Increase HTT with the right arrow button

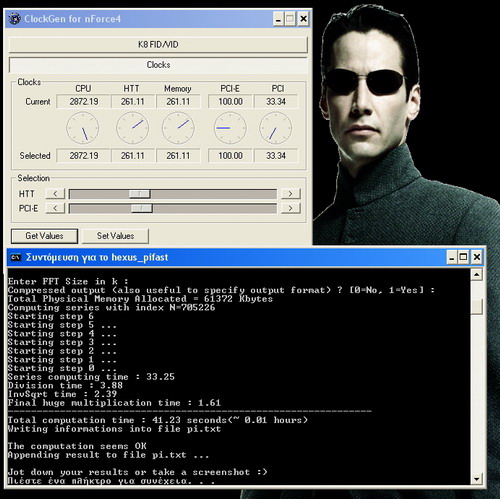(x=291, y=194)
